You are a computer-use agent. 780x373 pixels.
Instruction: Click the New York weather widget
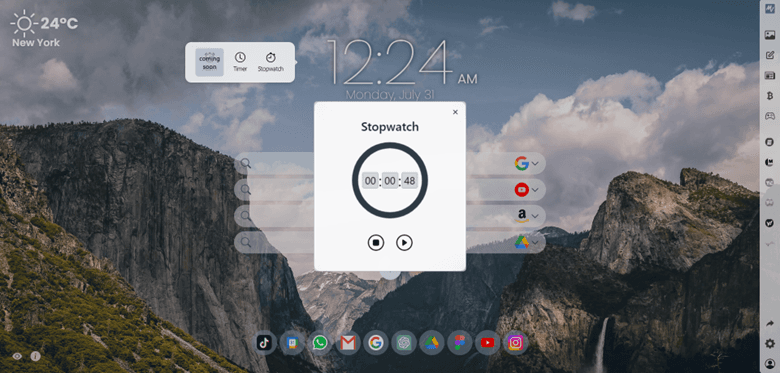[x=44, y=30]
